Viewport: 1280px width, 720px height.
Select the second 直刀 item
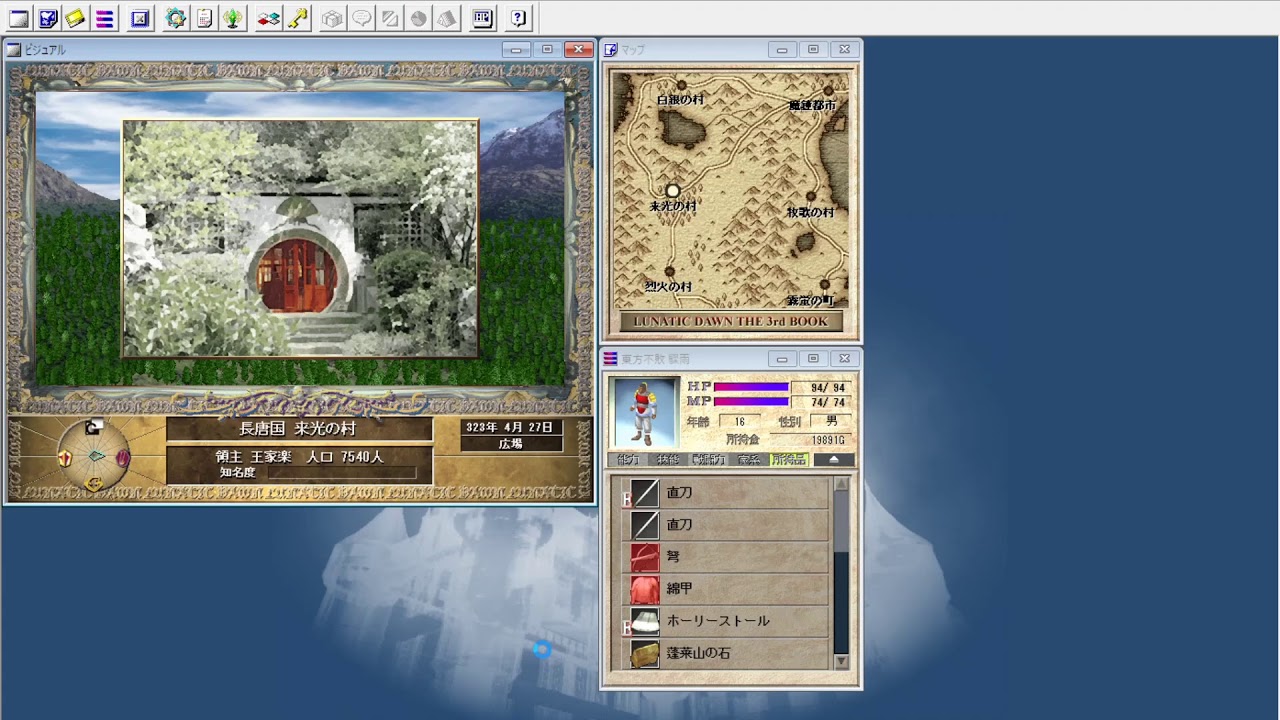(x=725, y=524)
